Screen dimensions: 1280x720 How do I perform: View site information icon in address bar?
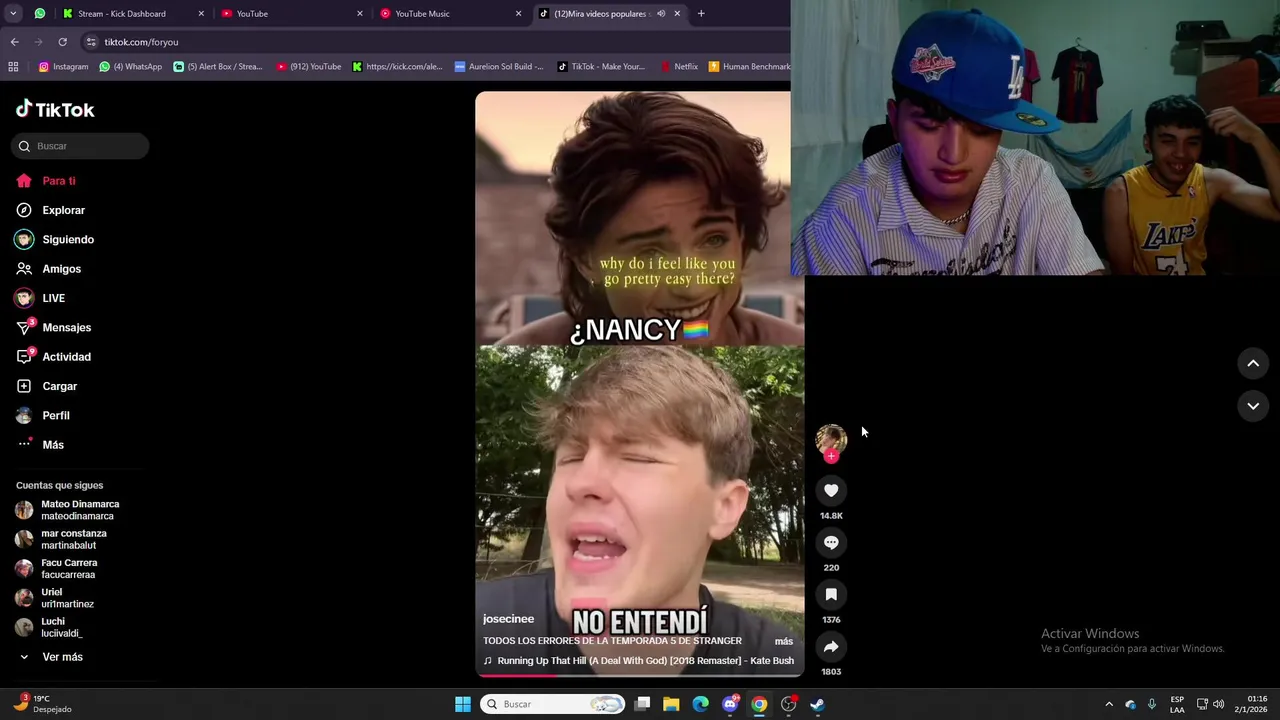[91, 42]
